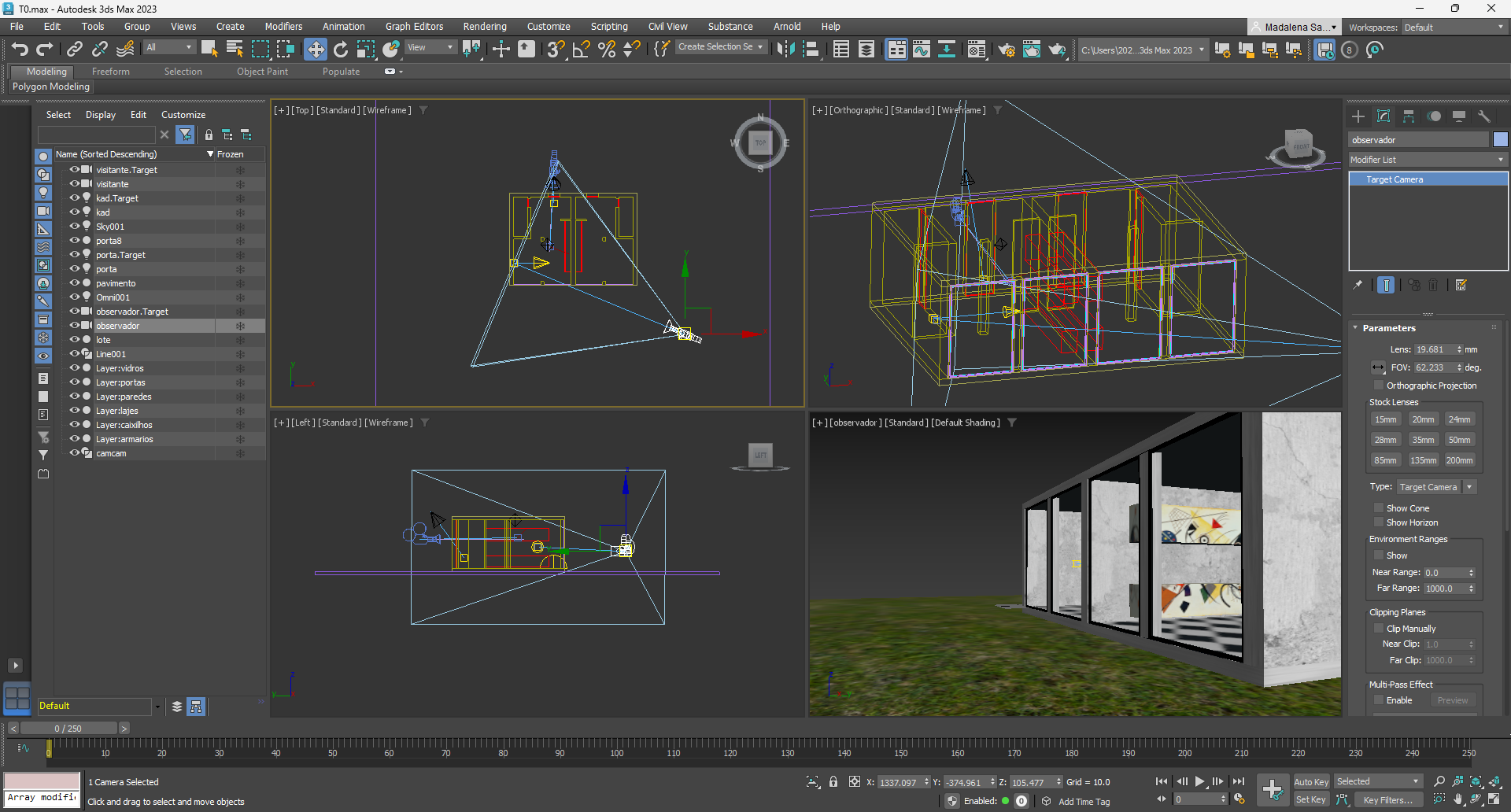Image resolution: width=1511 pixels, height=812 pixels.
Task: Click the Undo arrow icon
Action: [20, 50]
